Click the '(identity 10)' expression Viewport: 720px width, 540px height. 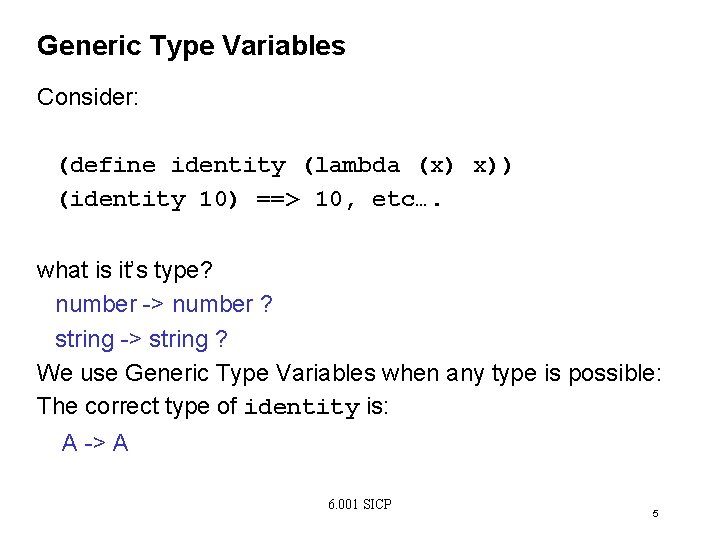pos(148,199)
